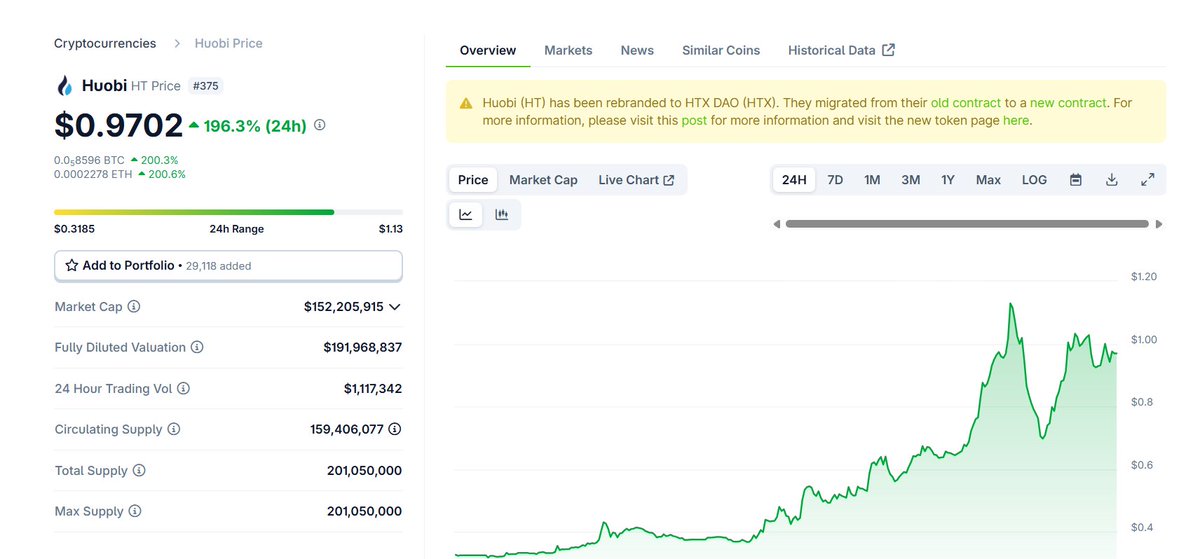This screenshot has height=559, width=1200.
Task: Click the Huobi flame logo icon
Action: point(65,86)
